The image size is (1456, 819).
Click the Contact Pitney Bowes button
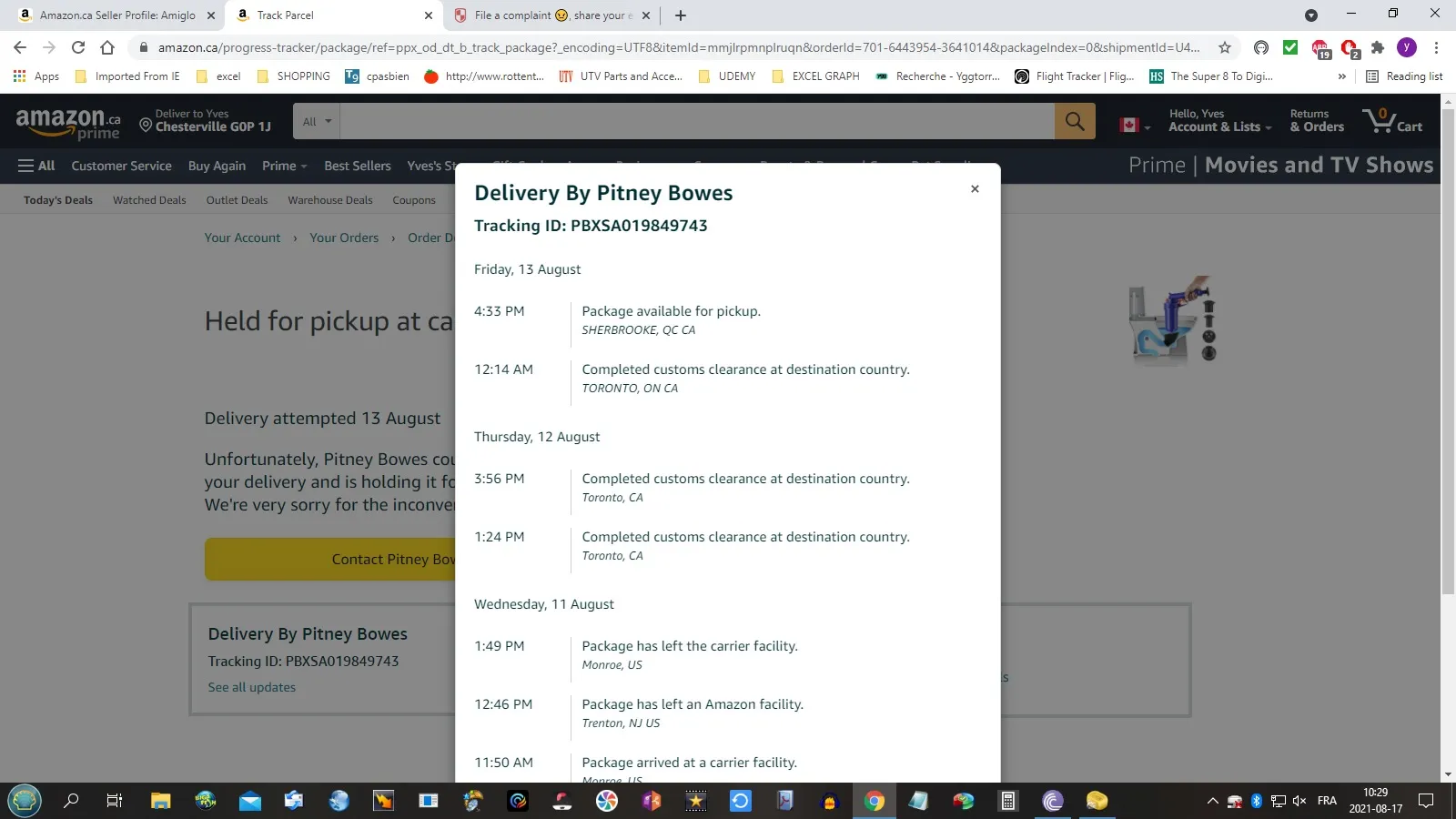click(330, 559)
